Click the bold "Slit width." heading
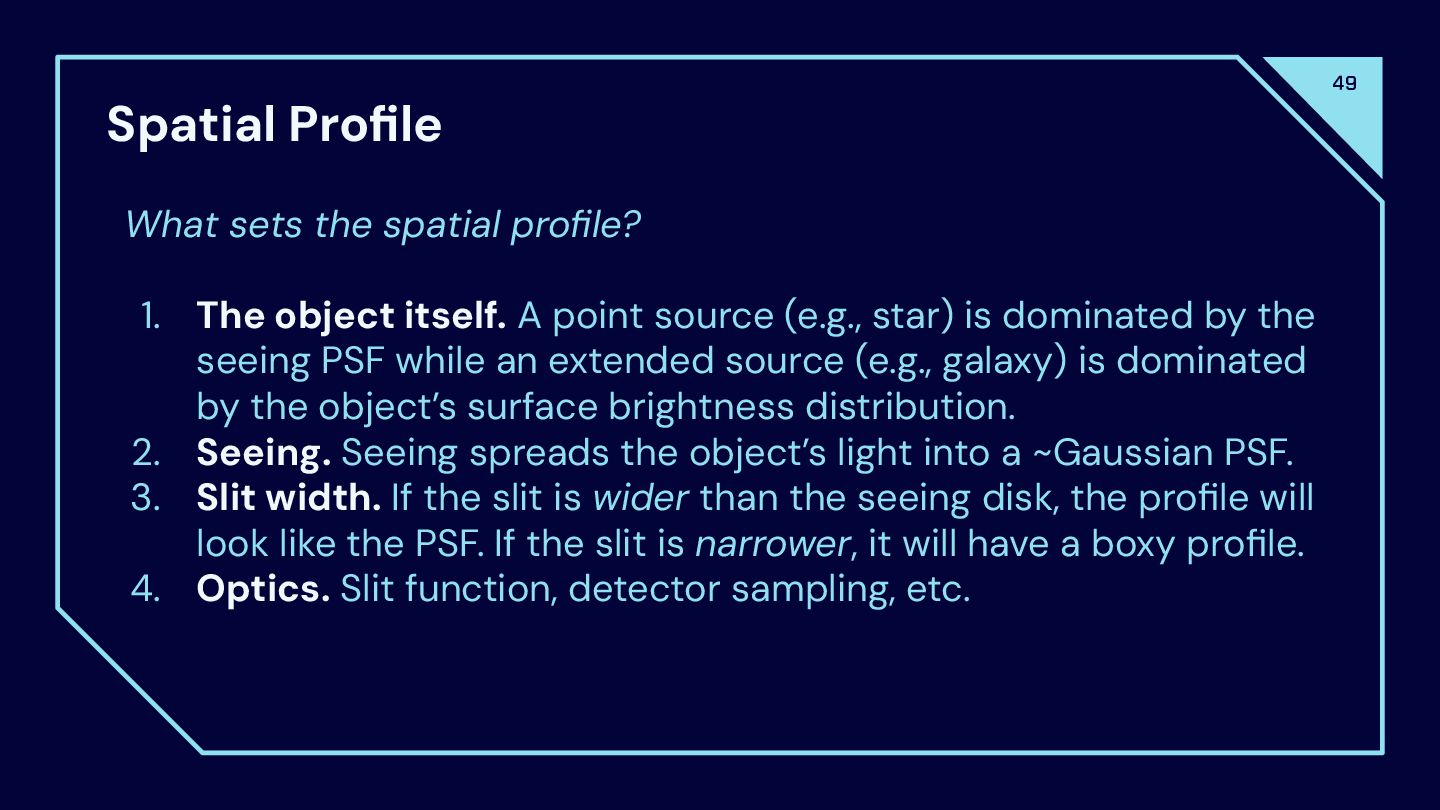The image size is (1440, 810). [288, 498]
